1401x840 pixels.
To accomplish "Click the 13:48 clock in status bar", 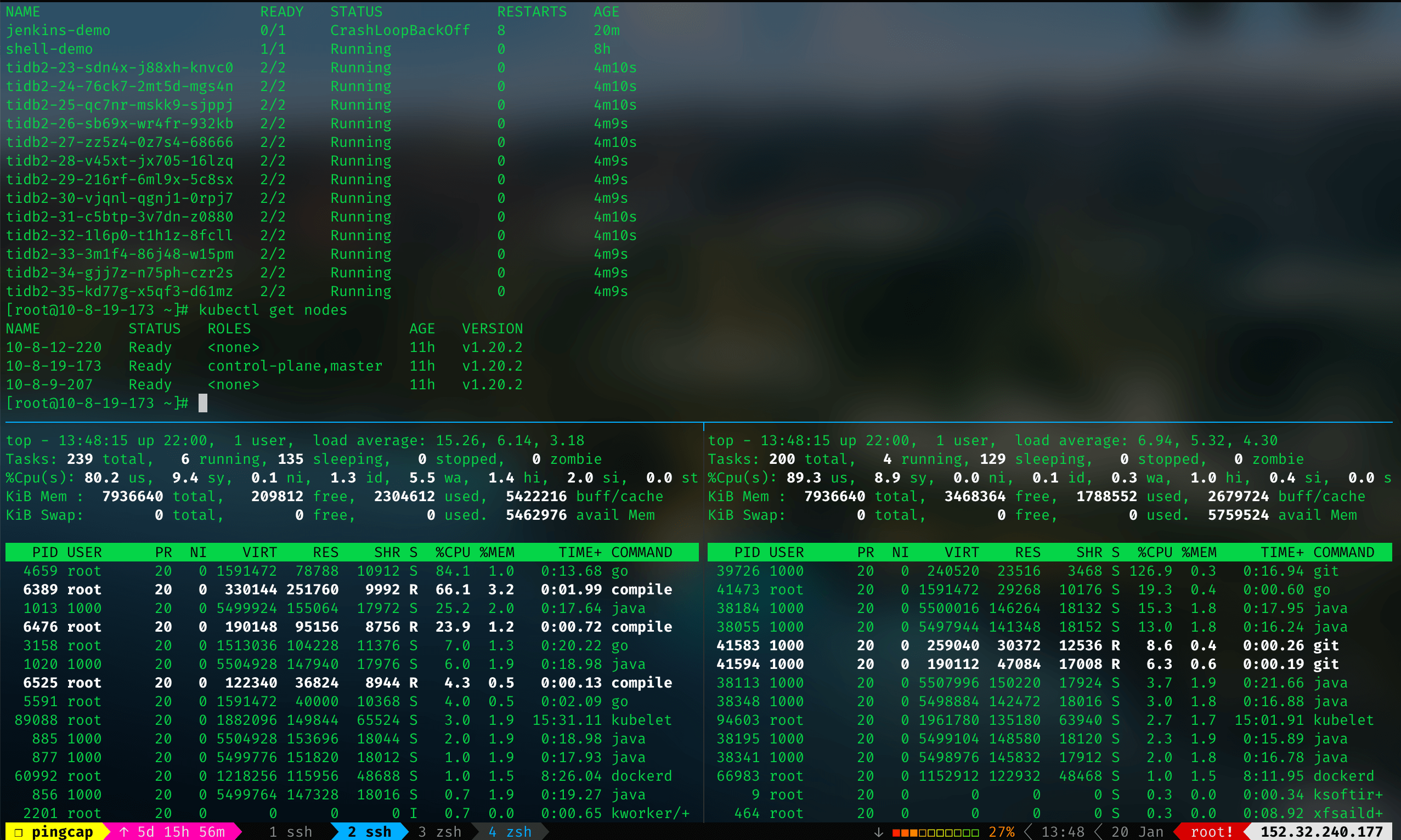I will pos(1063,832).
